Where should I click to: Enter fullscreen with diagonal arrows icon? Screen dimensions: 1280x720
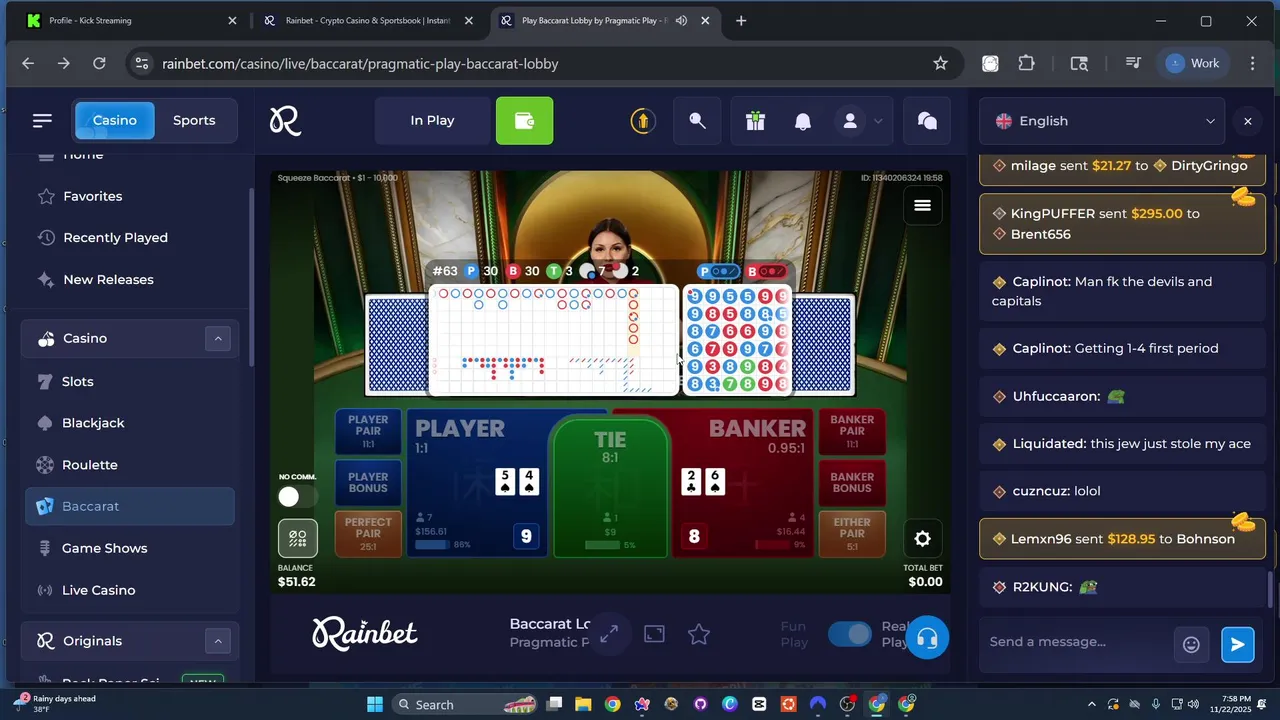tap(609, 634)
